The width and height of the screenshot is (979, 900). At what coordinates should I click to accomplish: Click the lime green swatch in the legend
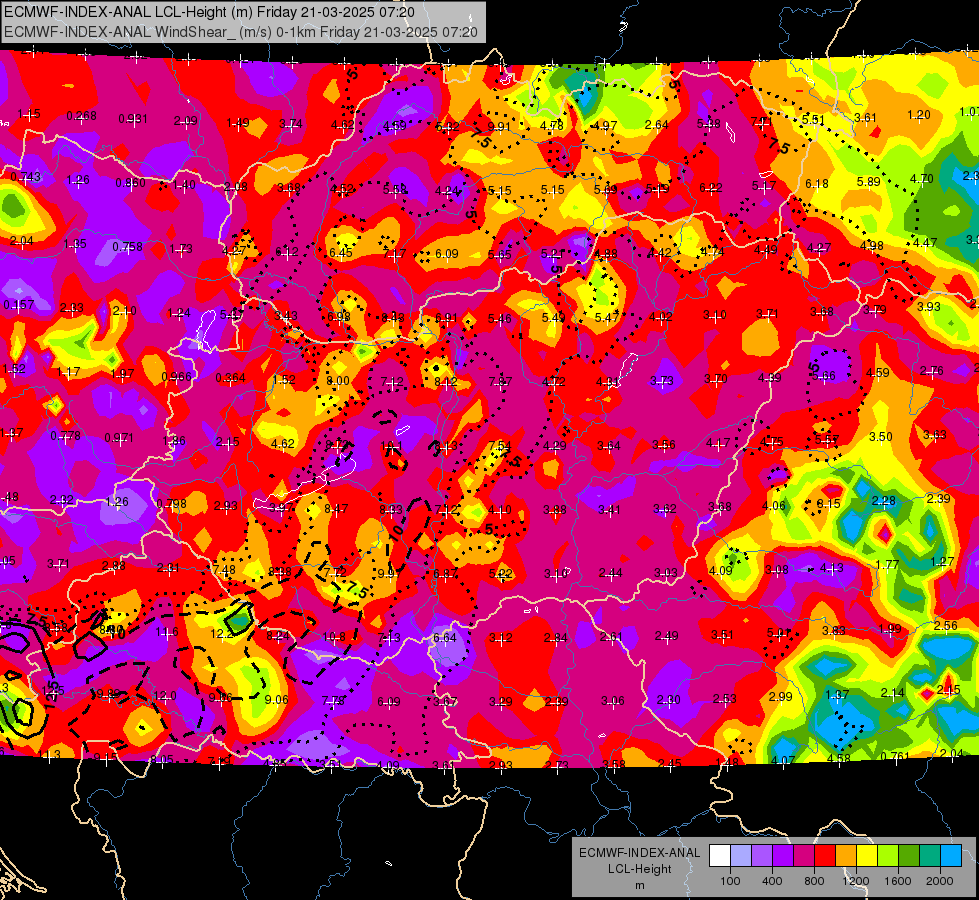[888, 856]
